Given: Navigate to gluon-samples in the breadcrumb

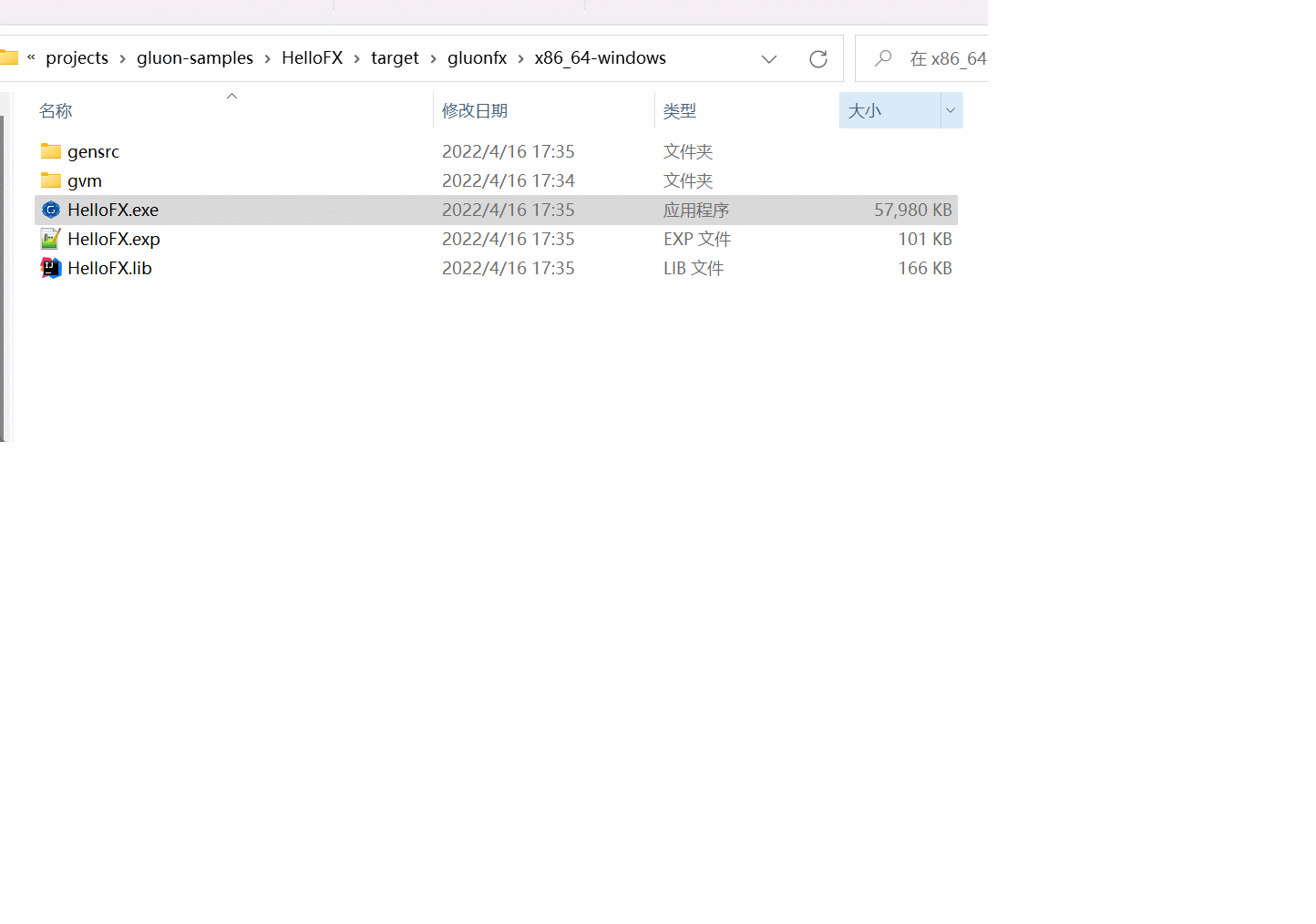Looking at the screenshot, I should coord(194,57).
